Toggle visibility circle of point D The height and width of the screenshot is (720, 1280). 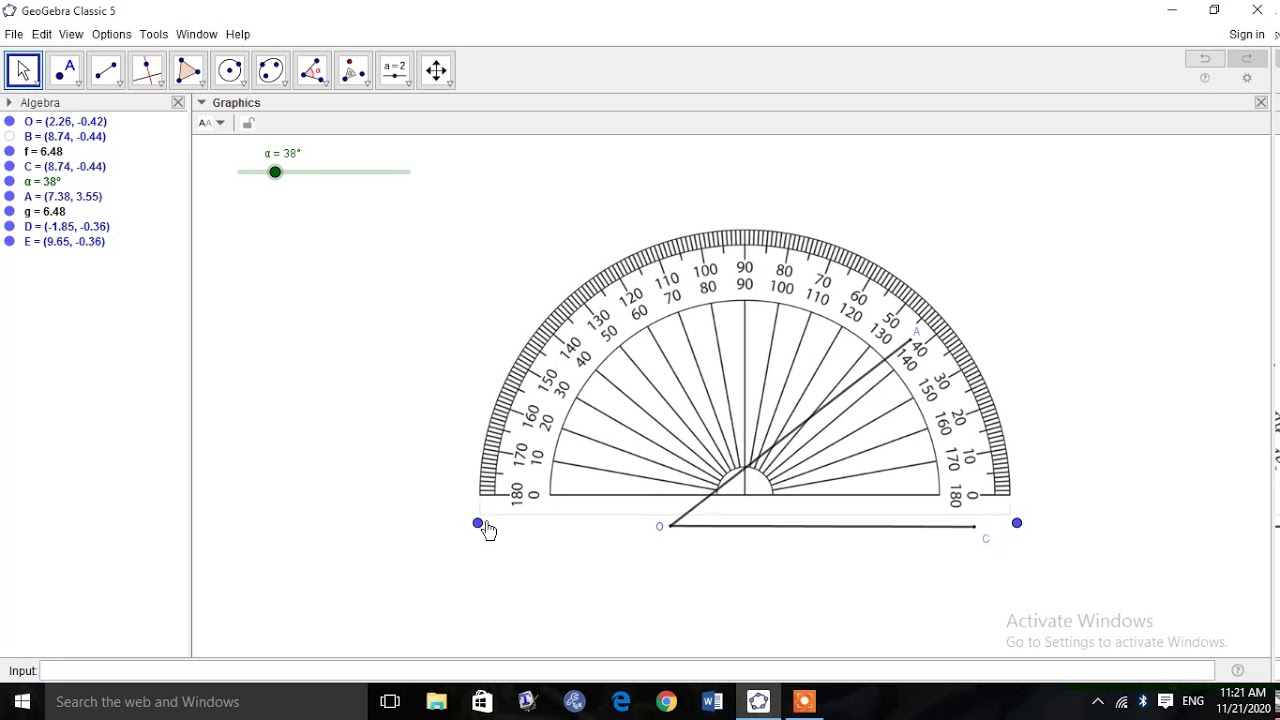10,226
